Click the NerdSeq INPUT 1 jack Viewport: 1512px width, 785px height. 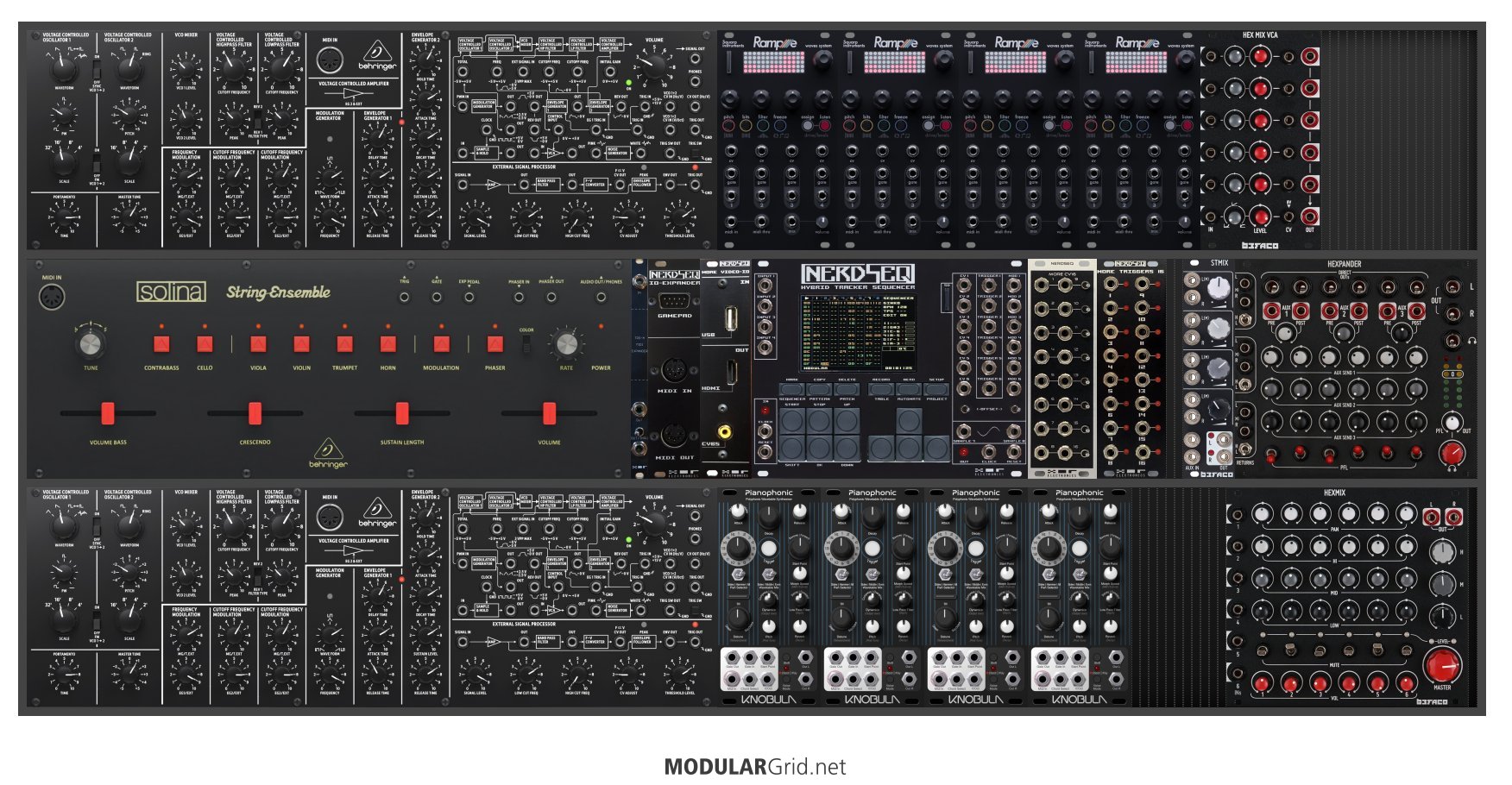(x=765, y=286)
